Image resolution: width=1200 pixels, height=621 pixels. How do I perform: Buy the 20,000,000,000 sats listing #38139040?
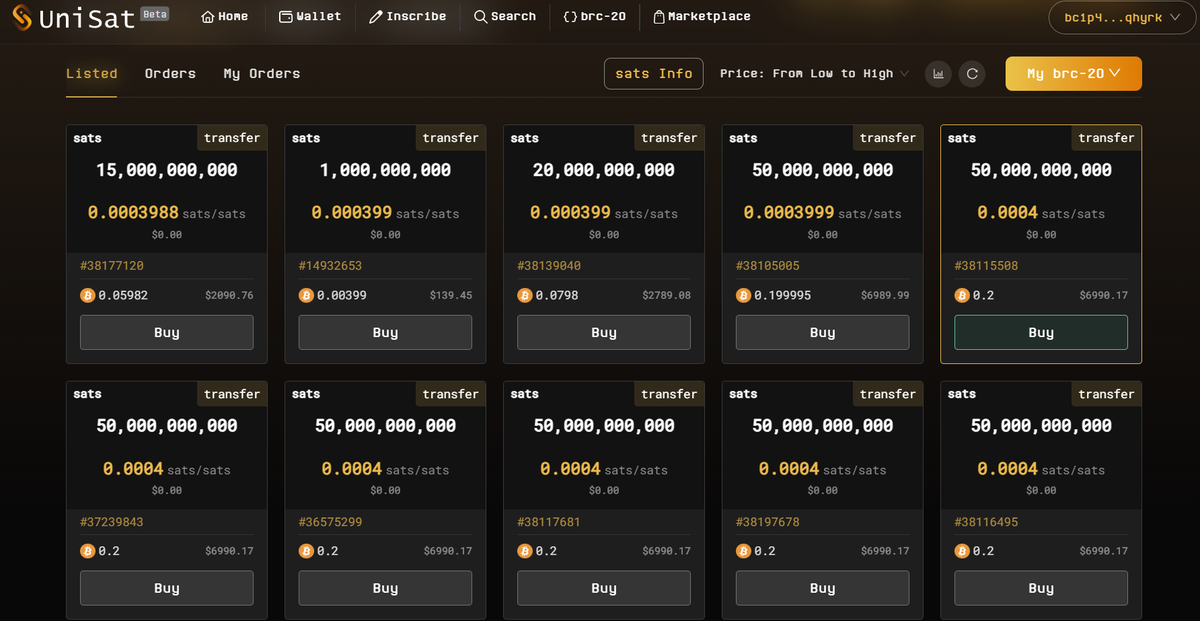604,333
